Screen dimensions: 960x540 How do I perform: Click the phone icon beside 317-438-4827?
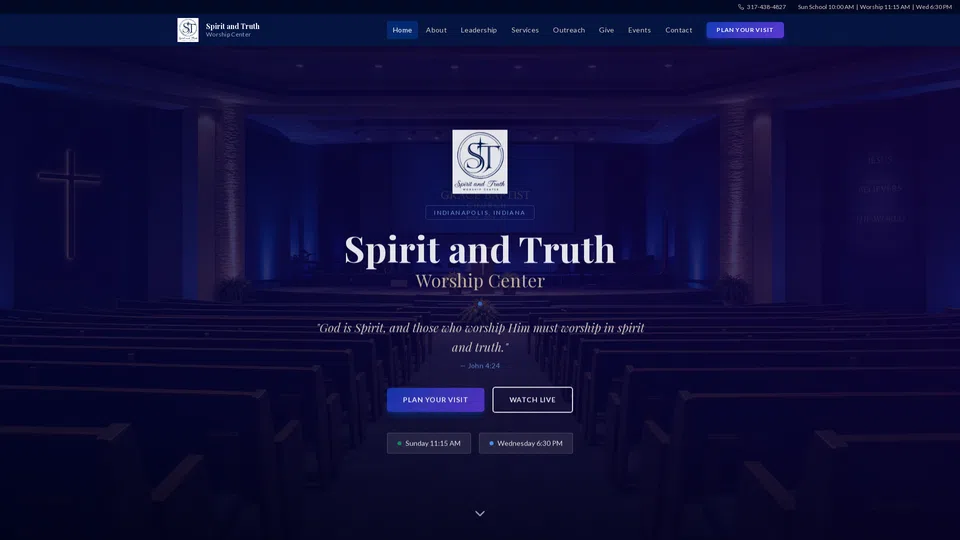pyautogui.click(x=741, y=7)
